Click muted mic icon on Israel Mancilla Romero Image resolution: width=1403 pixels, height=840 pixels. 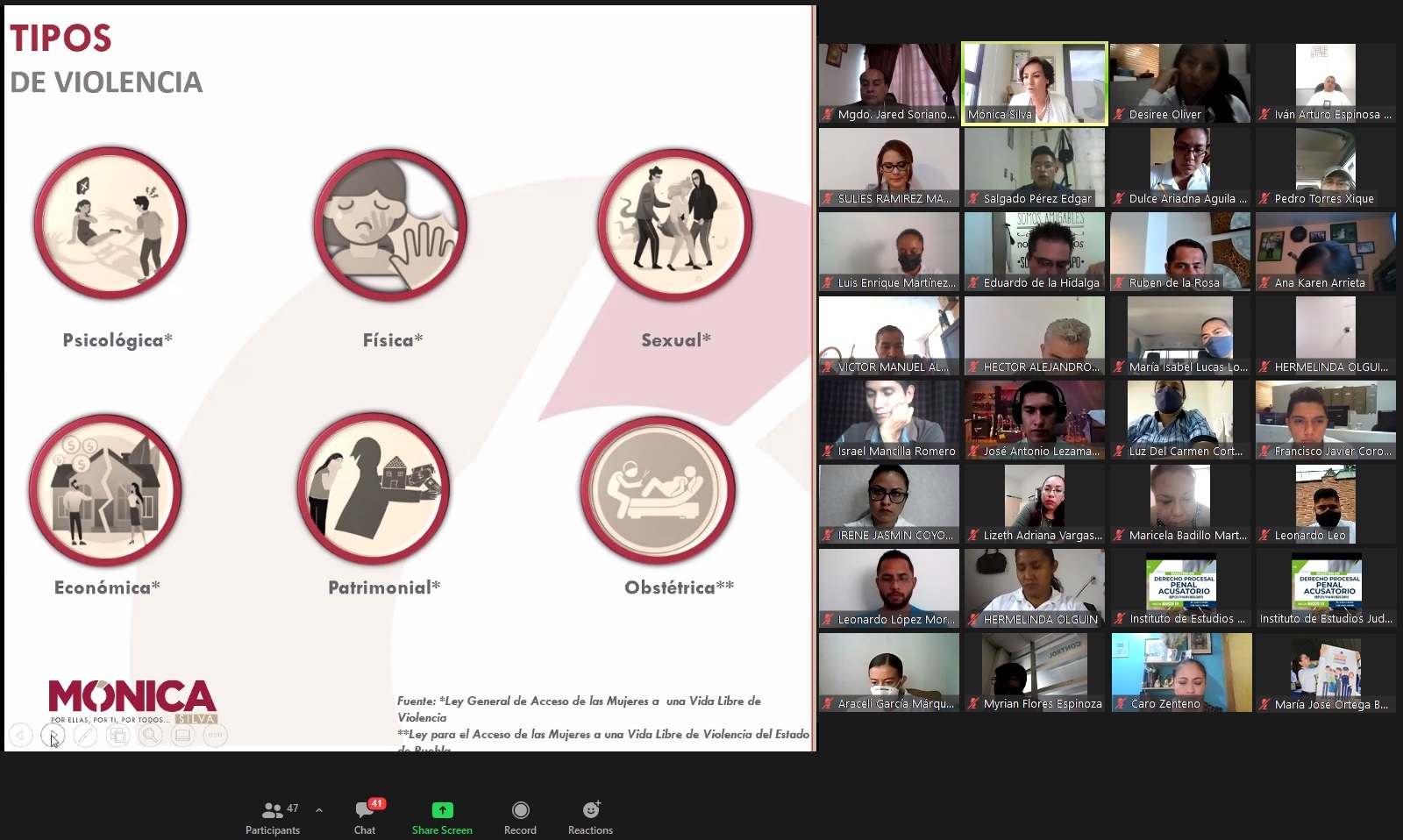click(x=828, y=451)
